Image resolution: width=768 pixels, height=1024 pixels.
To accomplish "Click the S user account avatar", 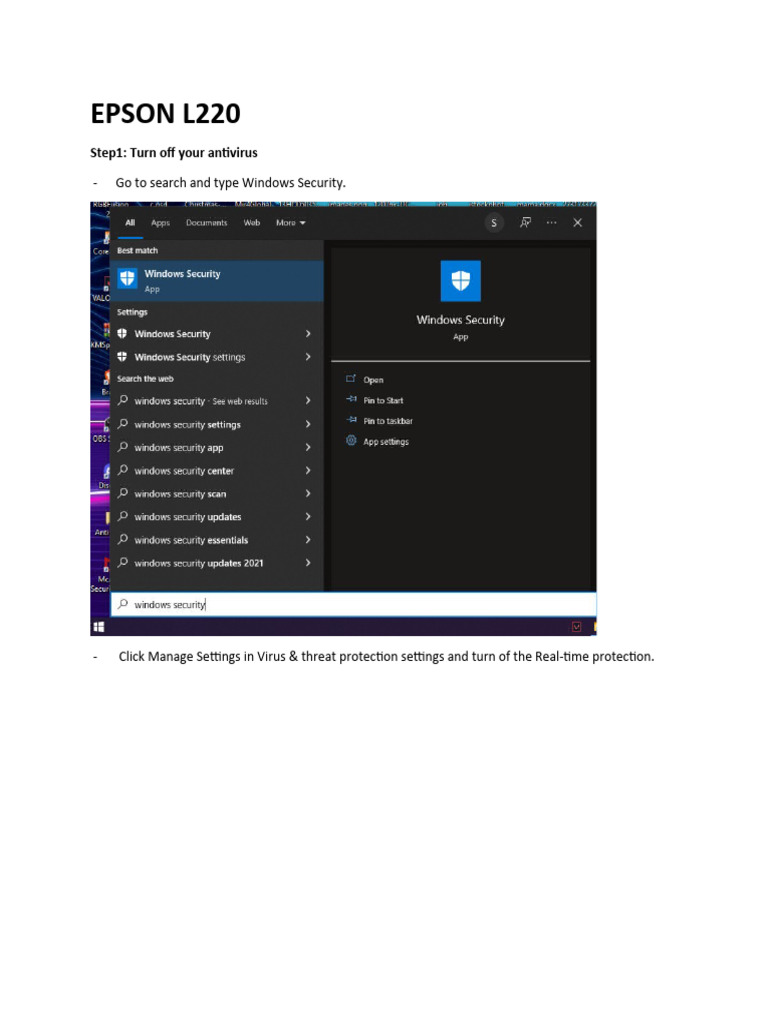I will (494, 223).
